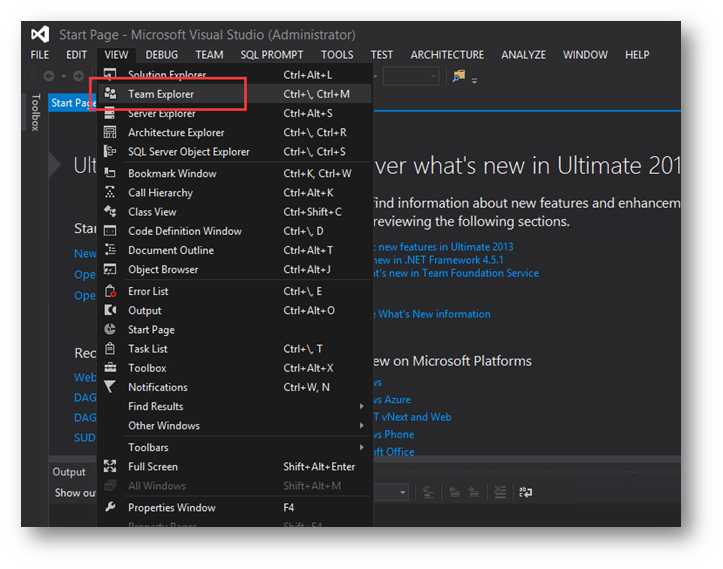Viewport: 723px width, 569px height.
Task: Open the HELP menu
Action: click(637, 55)
